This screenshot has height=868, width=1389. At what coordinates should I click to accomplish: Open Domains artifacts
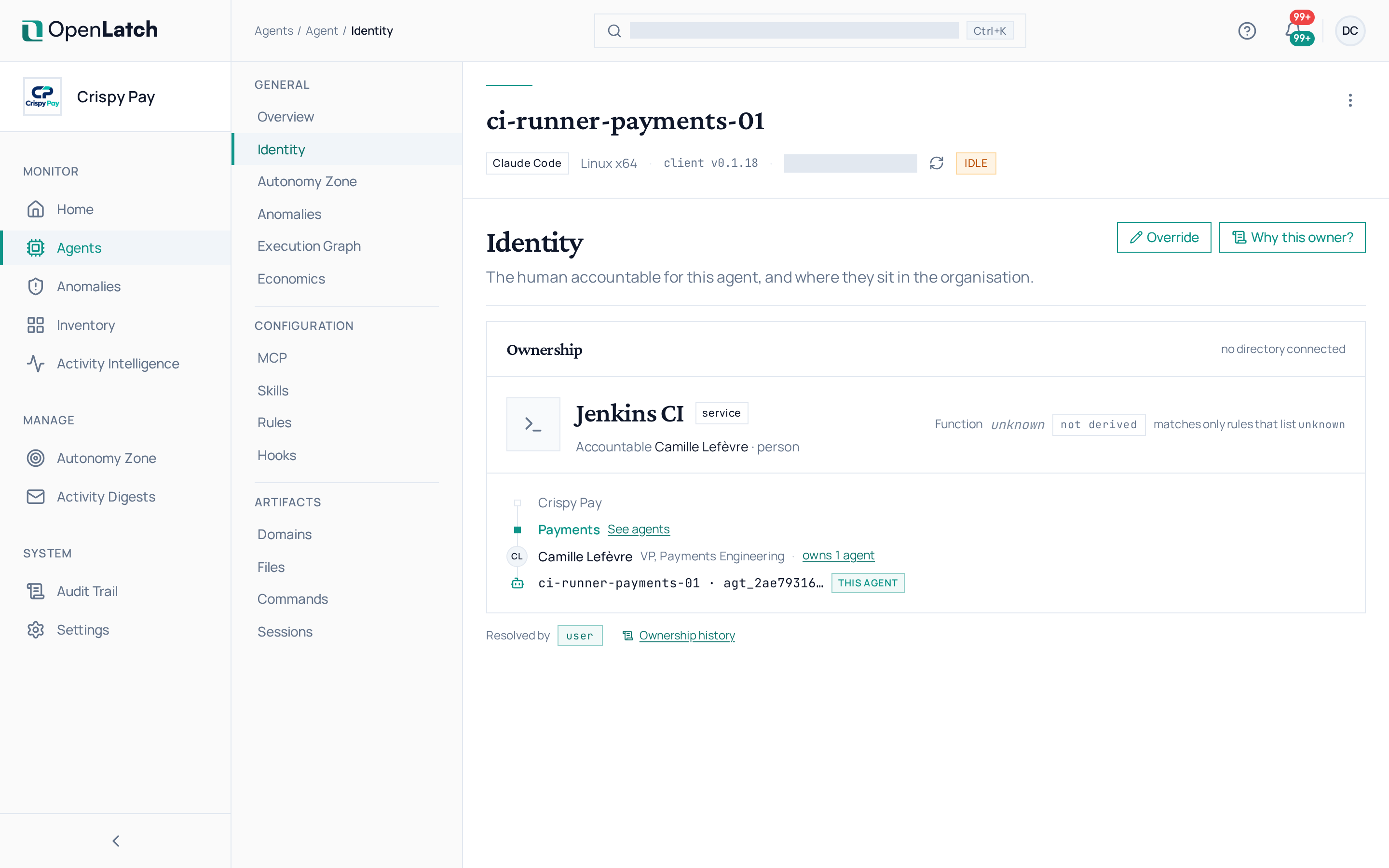click(x=347, y=534)
